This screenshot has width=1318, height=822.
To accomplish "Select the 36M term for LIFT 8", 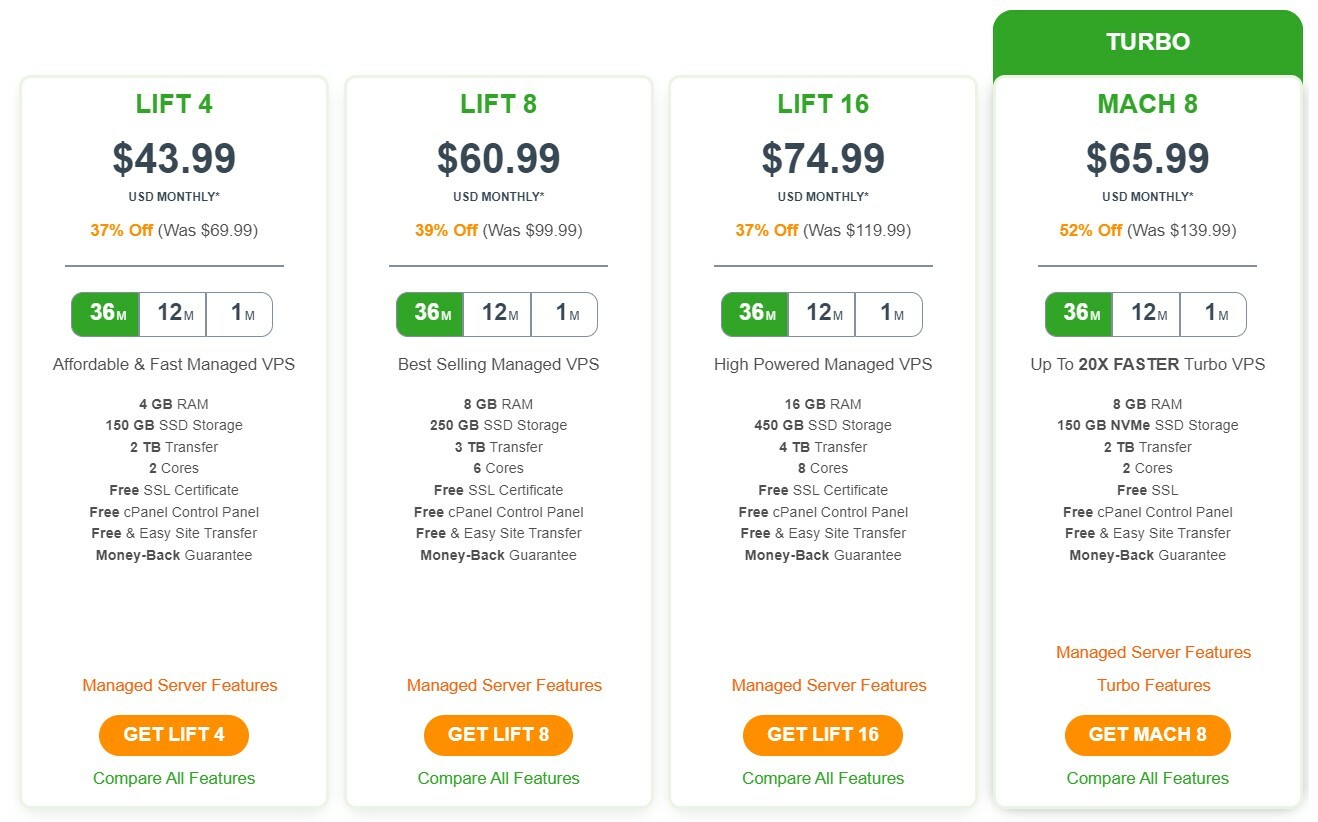I will pyautogui.click(x=430, y=313).
